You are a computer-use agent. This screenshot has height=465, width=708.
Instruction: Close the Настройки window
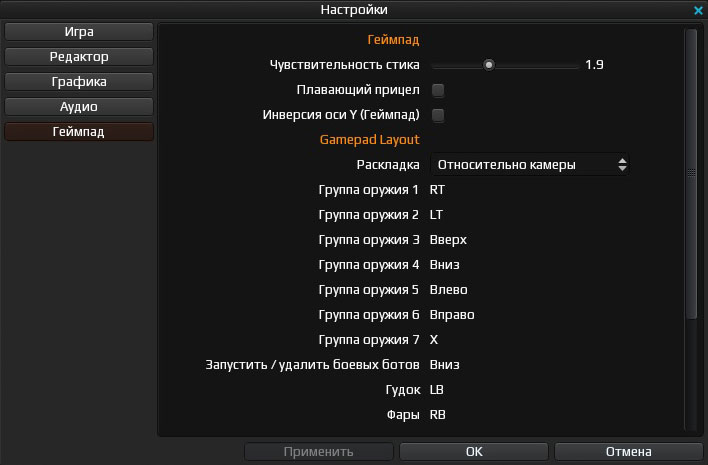(x=698, y=10)
